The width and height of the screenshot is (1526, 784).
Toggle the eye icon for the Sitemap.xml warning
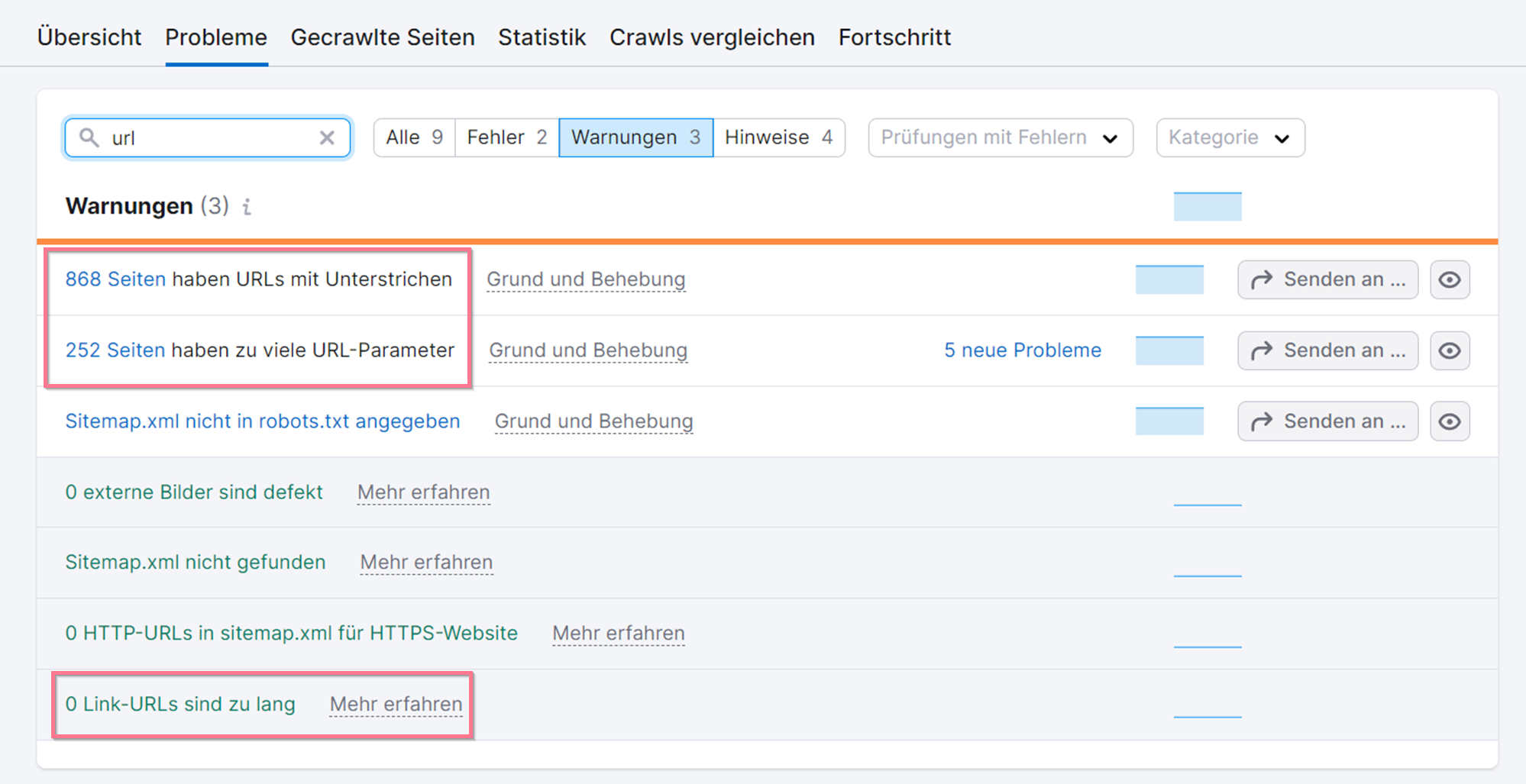(x=1450, y=421)
